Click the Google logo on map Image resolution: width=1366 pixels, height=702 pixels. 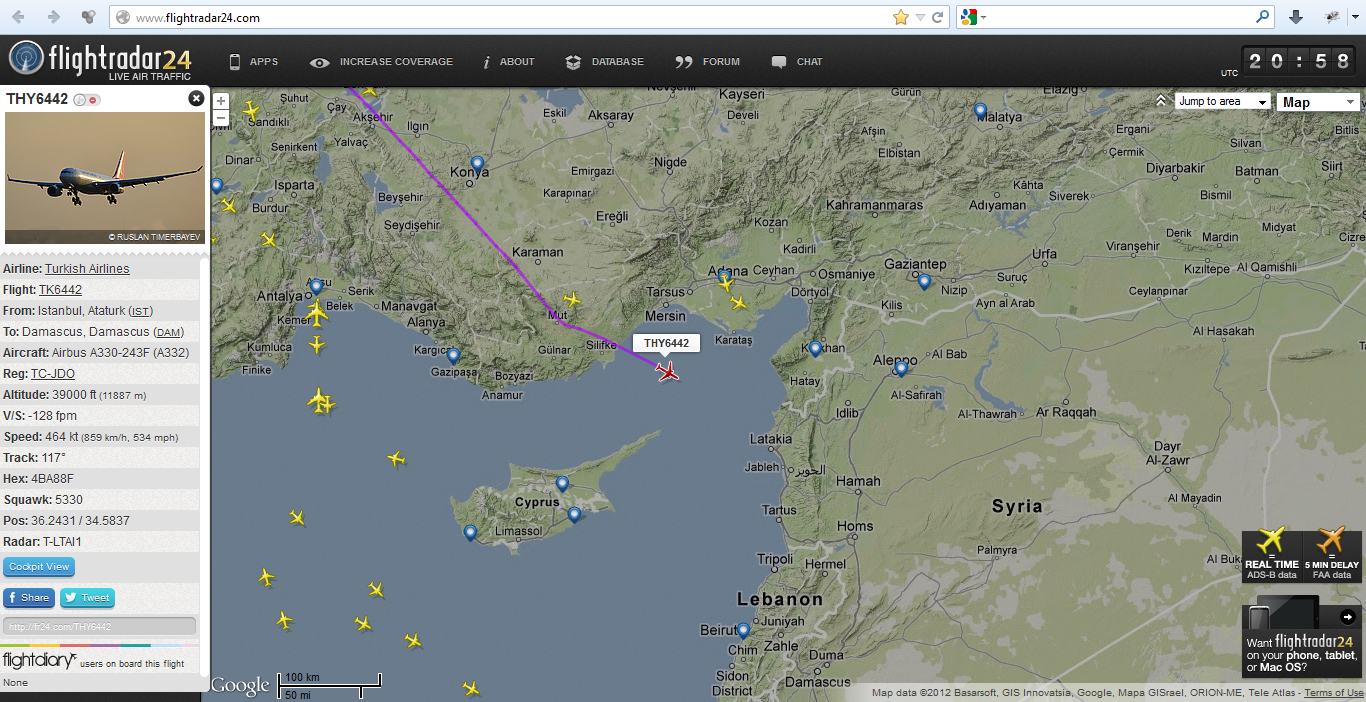[x=240, y=686]
